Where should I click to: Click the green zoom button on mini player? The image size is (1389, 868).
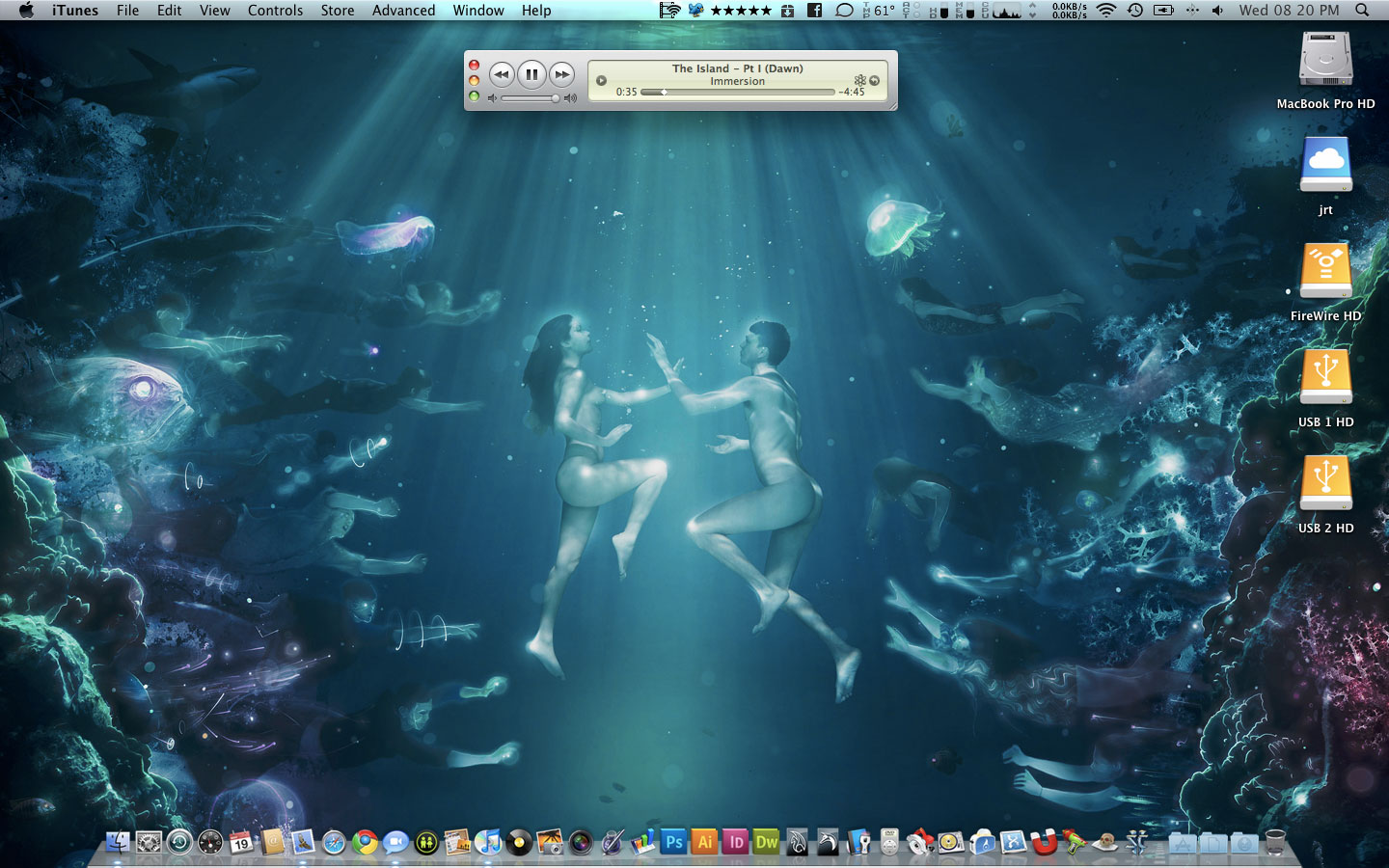474,96
